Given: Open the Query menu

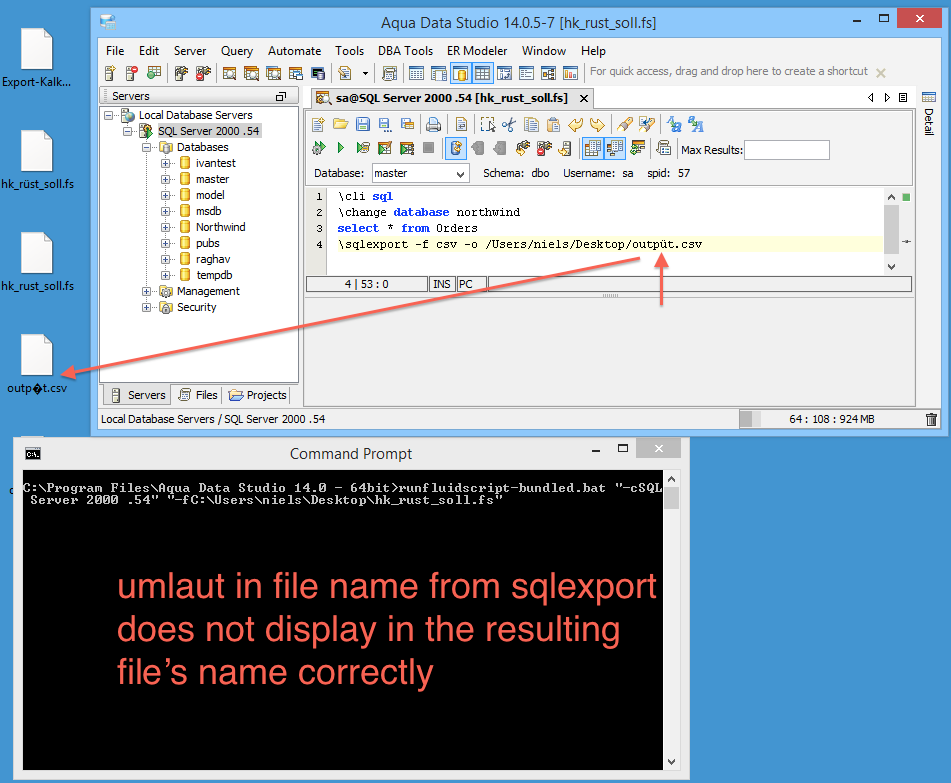Looking at the screenshot, I should 237,51.
